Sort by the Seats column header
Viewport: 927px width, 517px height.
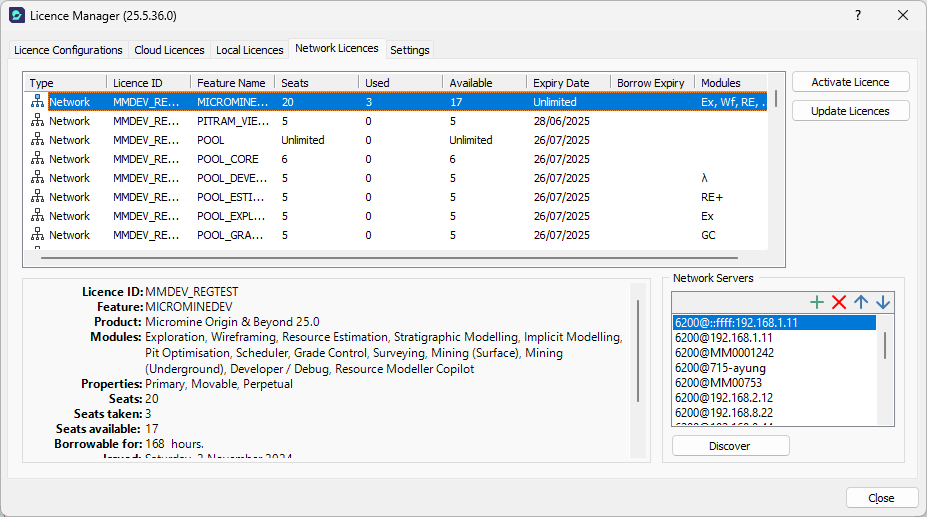316,83
